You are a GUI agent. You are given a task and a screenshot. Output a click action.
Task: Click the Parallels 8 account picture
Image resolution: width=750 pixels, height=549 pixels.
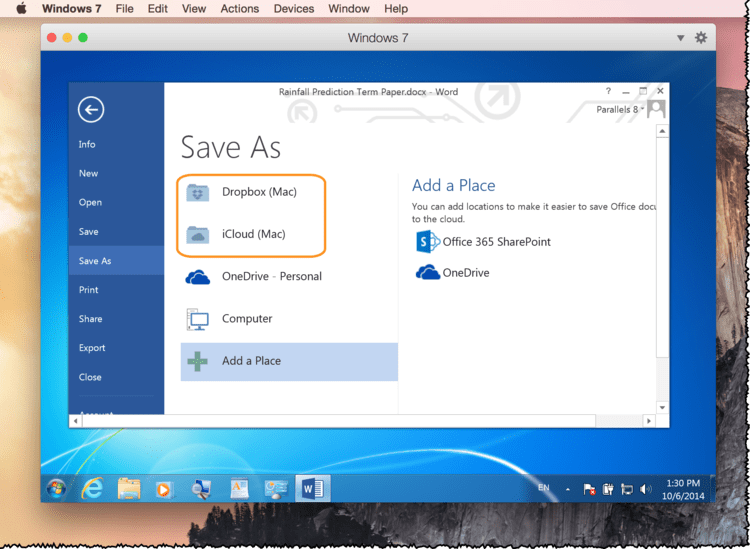(x=656, y=109)
